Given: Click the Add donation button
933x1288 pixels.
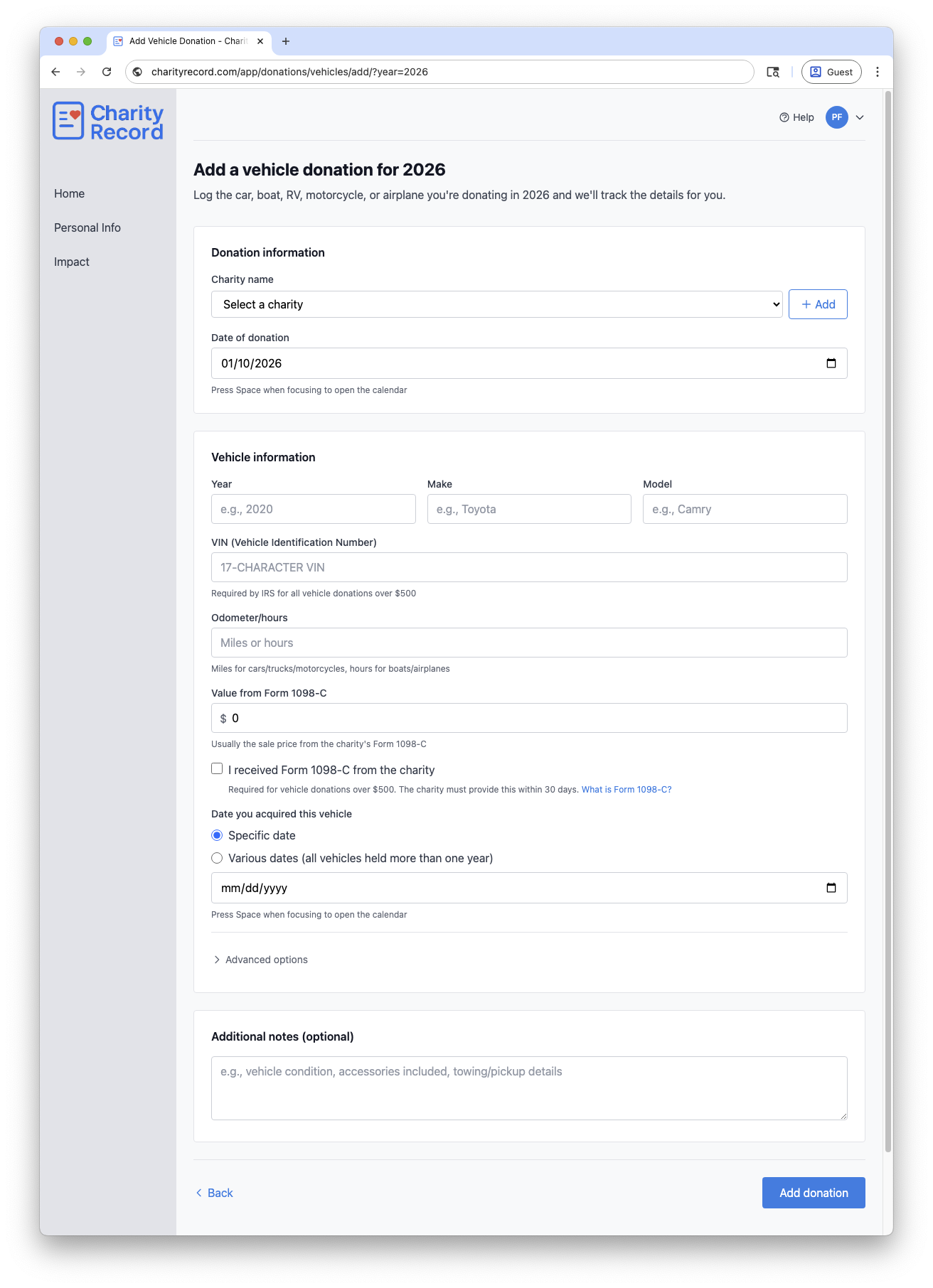Looking at the screenshot, I should tap(814, 1193).
